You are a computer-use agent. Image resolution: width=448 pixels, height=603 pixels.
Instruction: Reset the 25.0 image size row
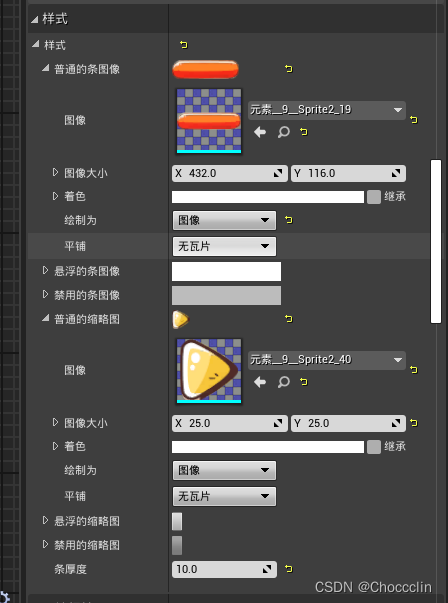click(413, 423)
